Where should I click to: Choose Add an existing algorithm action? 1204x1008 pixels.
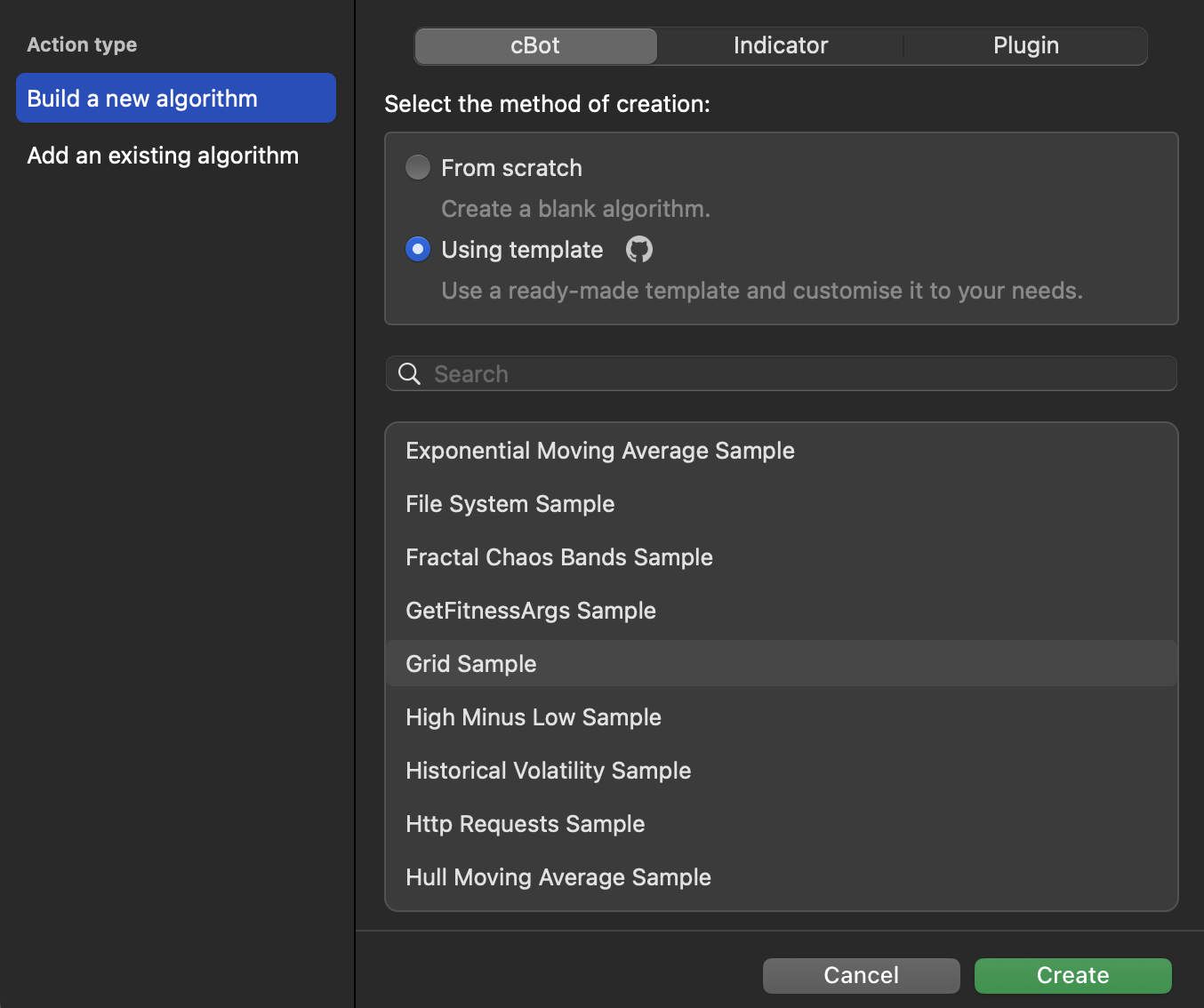163,156
